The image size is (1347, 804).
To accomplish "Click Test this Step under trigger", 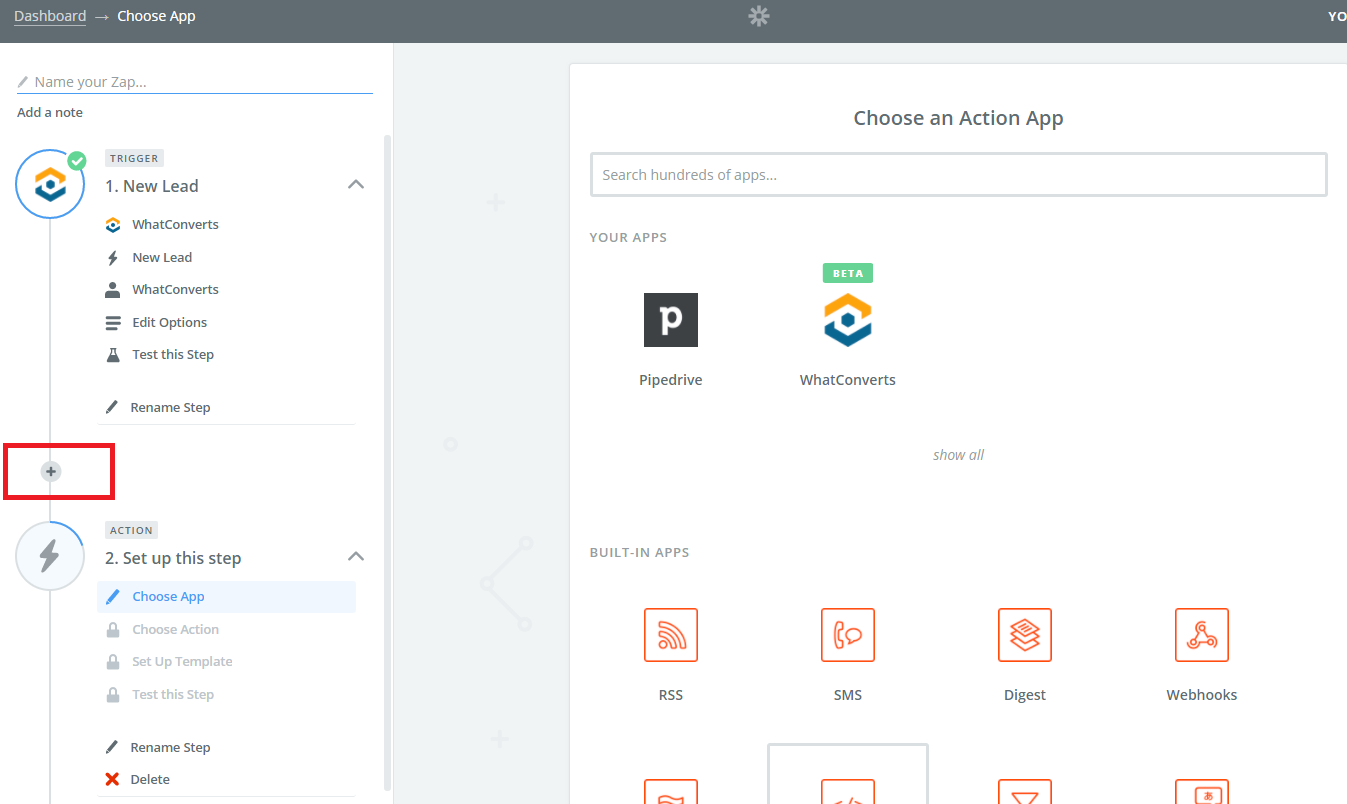I will pyautogui.click(x=173, y=354).
